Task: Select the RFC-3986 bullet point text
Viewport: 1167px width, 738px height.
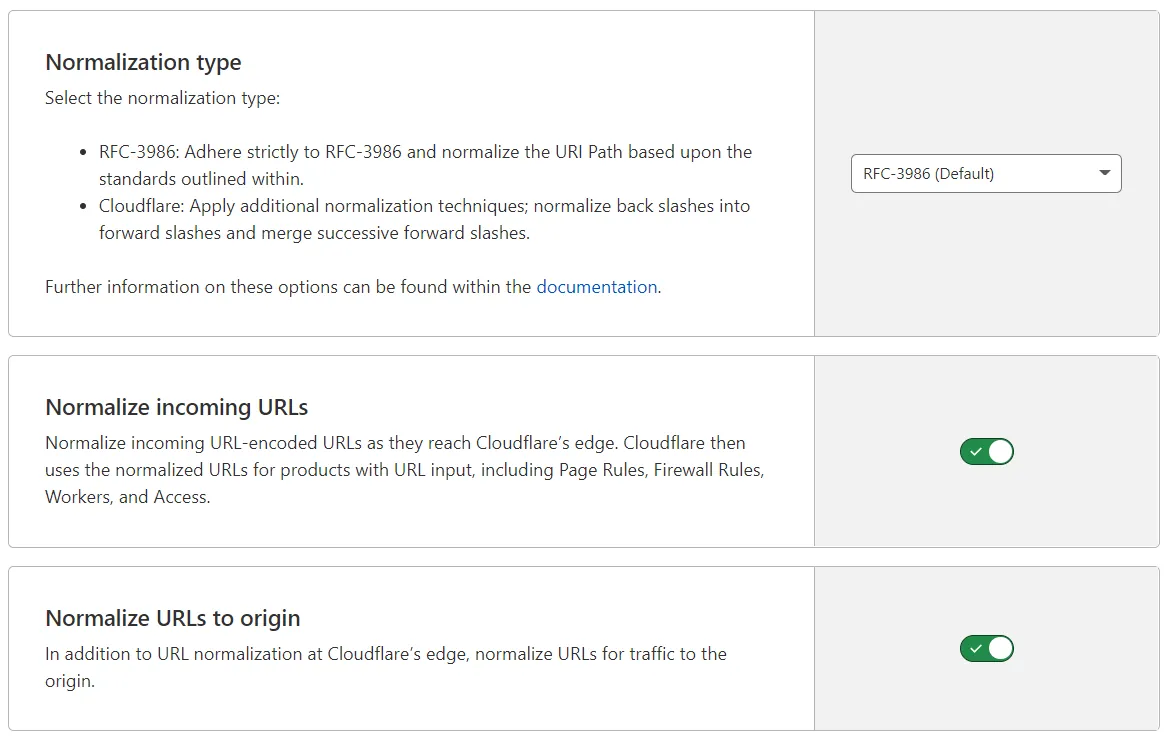Action: (424, 152)
